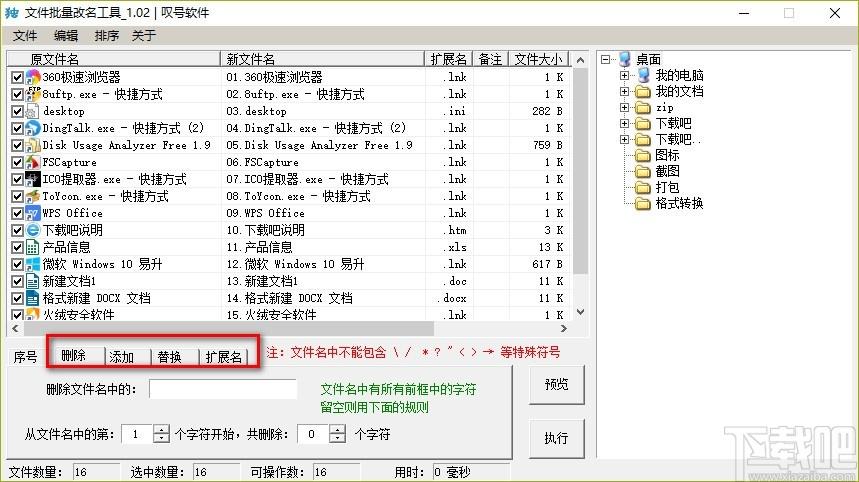Viewport: 859px width, 482px height.
Task: Click the 产品信息 xls icon
Action: coord(33,247)
